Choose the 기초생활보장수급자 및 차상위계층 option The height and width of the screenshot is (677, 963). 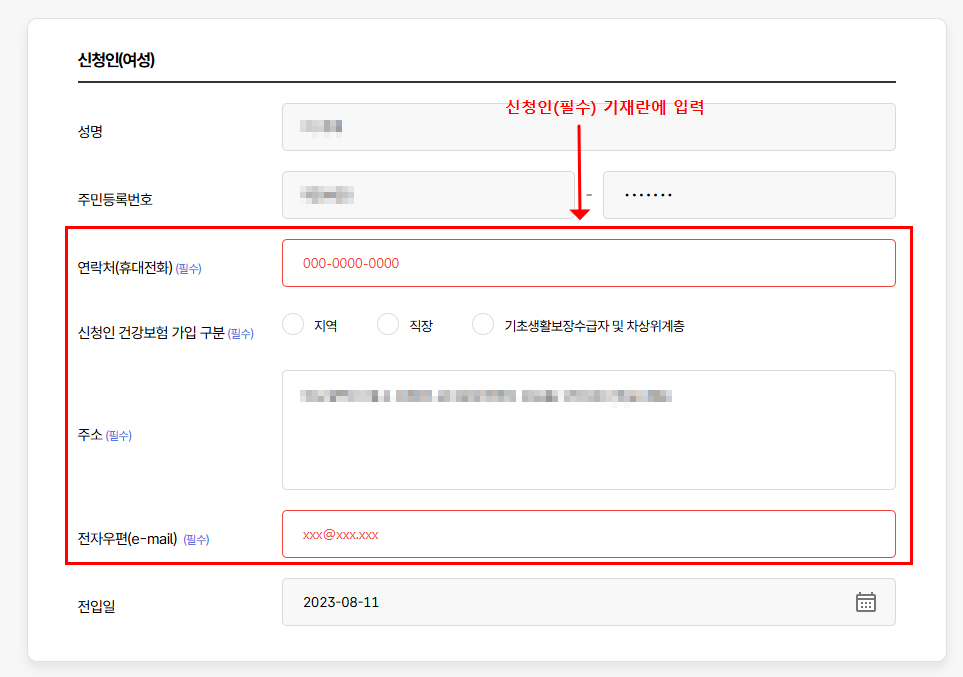pyautogui.click(x=482, y=324)
